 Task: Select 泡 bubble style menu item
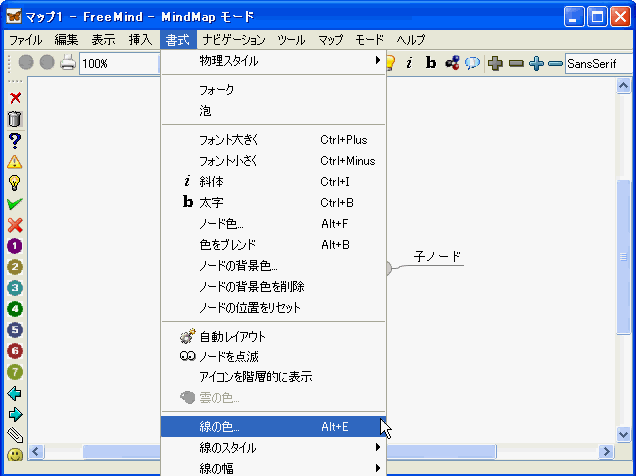273,111
